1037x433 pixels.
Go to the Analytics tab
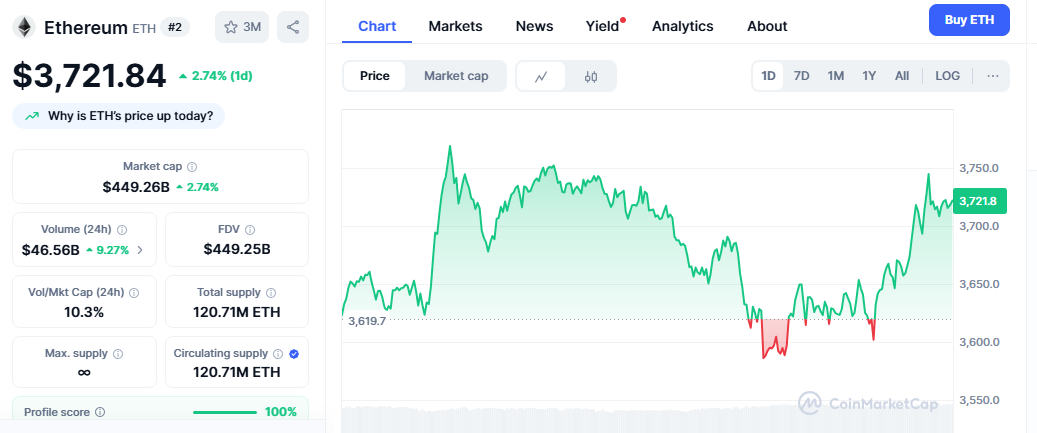[682, 26]
